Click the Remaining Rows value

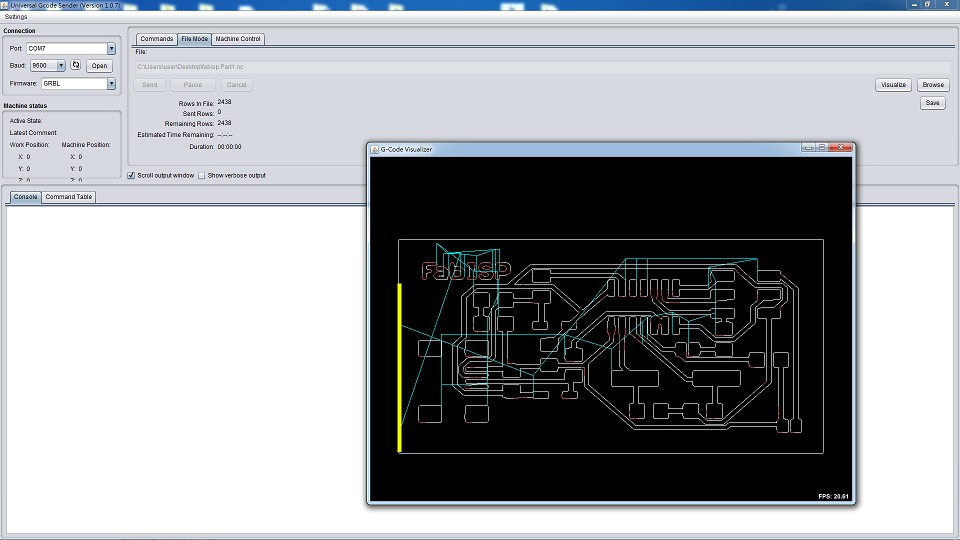coord(224,123)
